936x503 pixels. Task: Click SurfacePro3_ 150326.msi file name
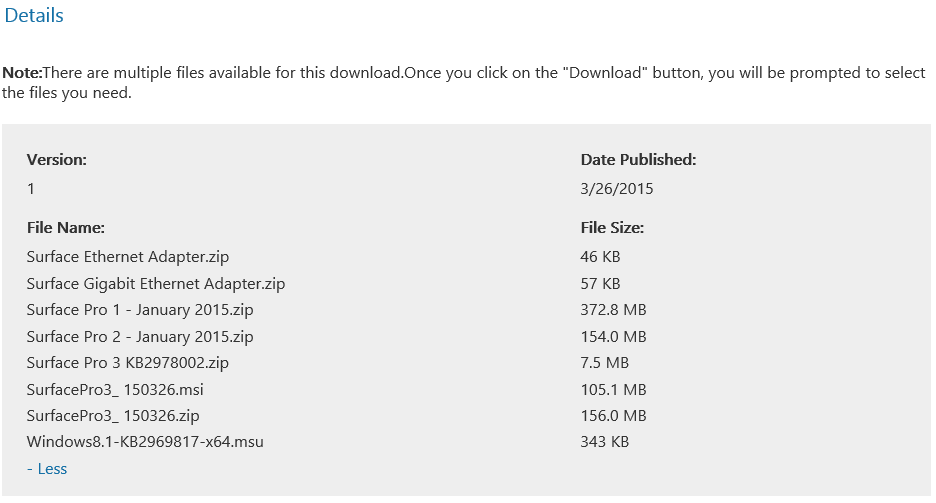(x=115, y=390)
